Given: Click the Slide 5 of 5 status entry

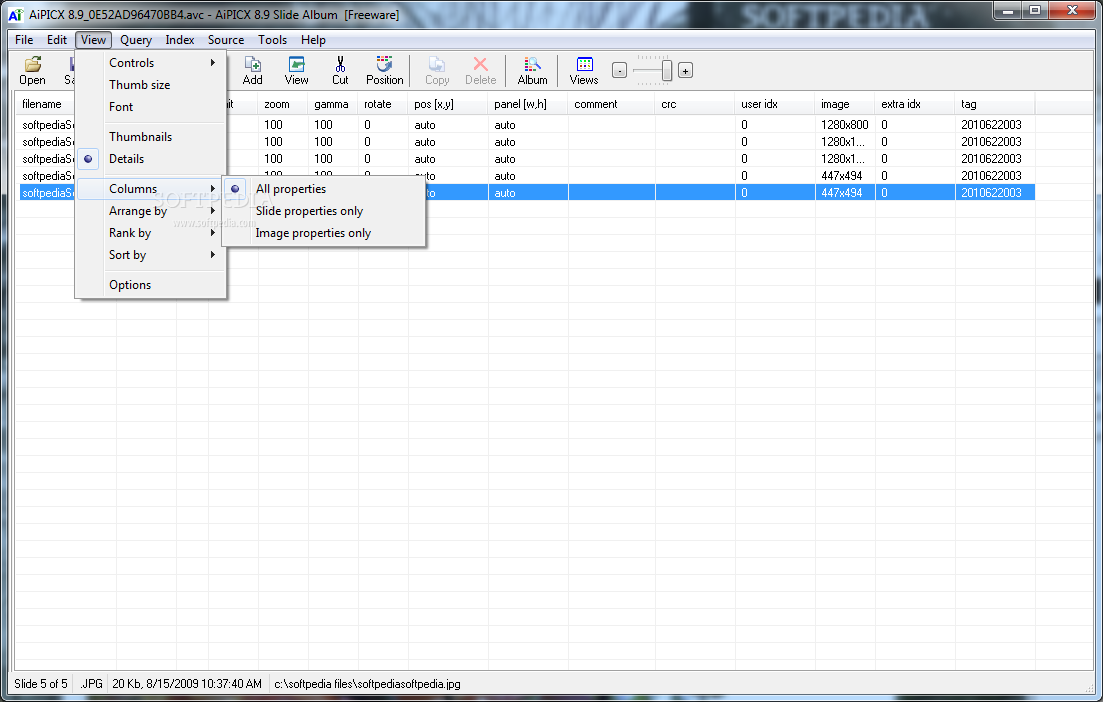Looking at the screenshot, I should click(41, 684).
